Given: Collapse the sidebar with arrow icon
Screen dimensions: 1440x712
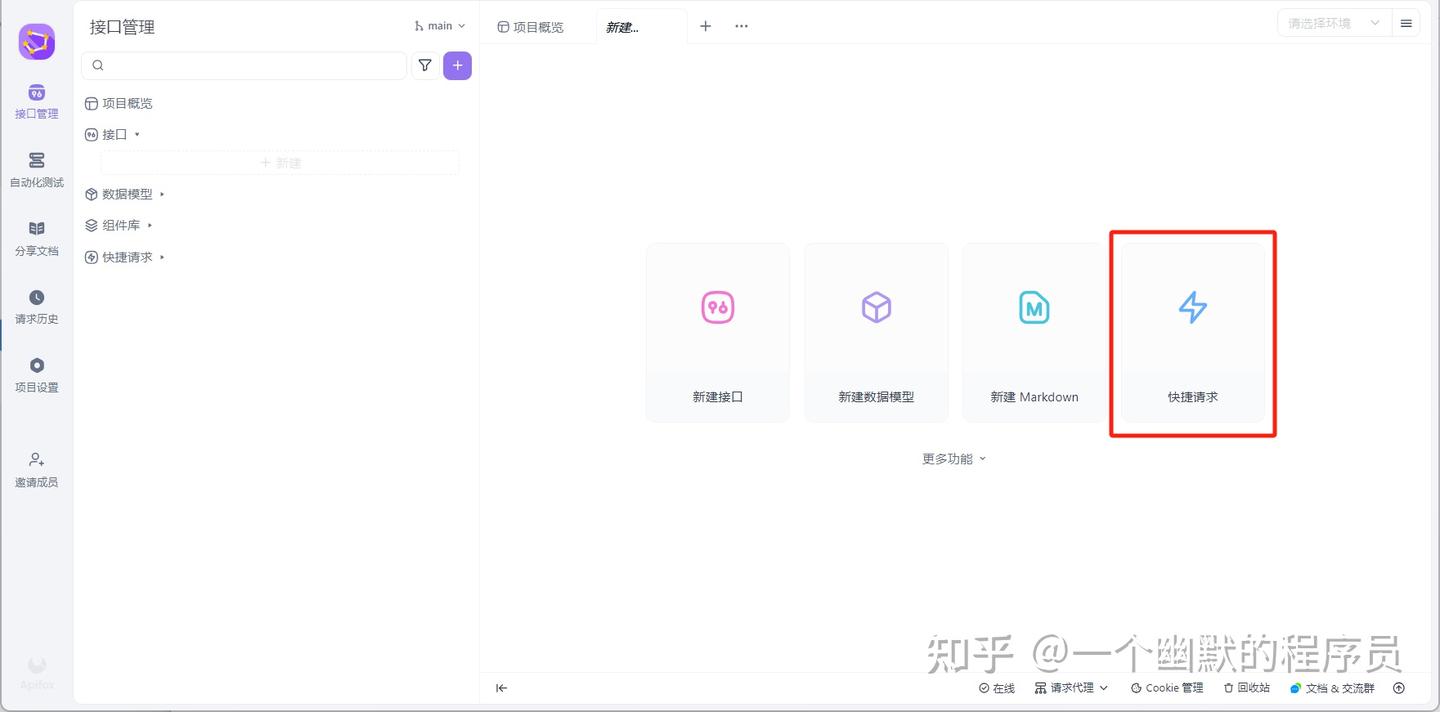Looking at the screenshot, I should (x=502, y=688).
